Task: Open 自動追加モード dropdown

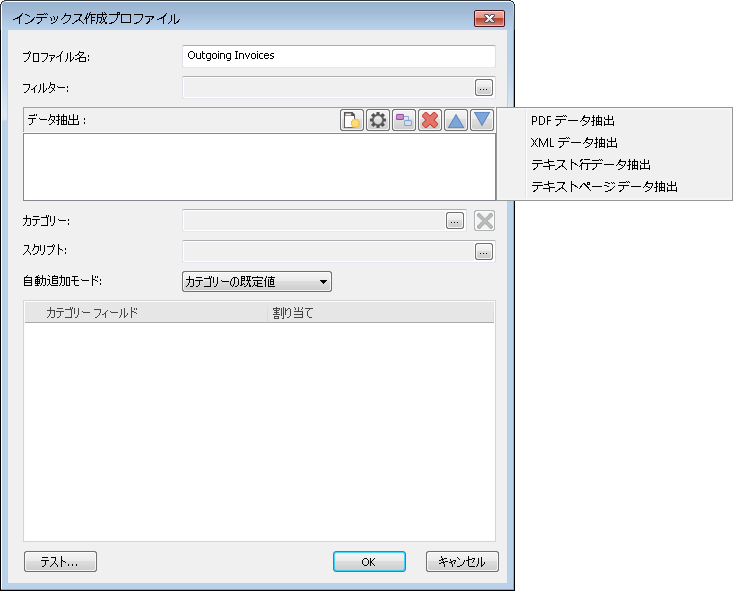Action: 257,281
